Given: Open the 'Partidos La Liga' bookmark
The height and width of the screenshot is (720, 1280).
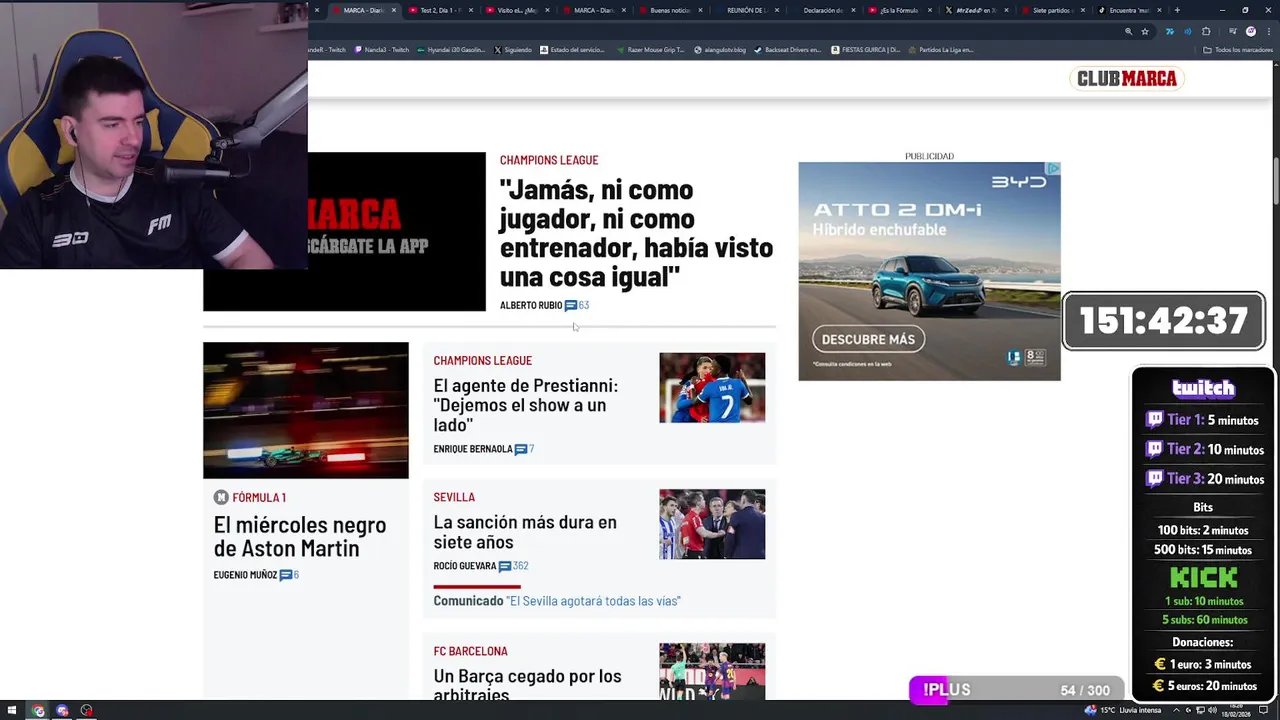Looking at the screenshot, I should 941,49.
